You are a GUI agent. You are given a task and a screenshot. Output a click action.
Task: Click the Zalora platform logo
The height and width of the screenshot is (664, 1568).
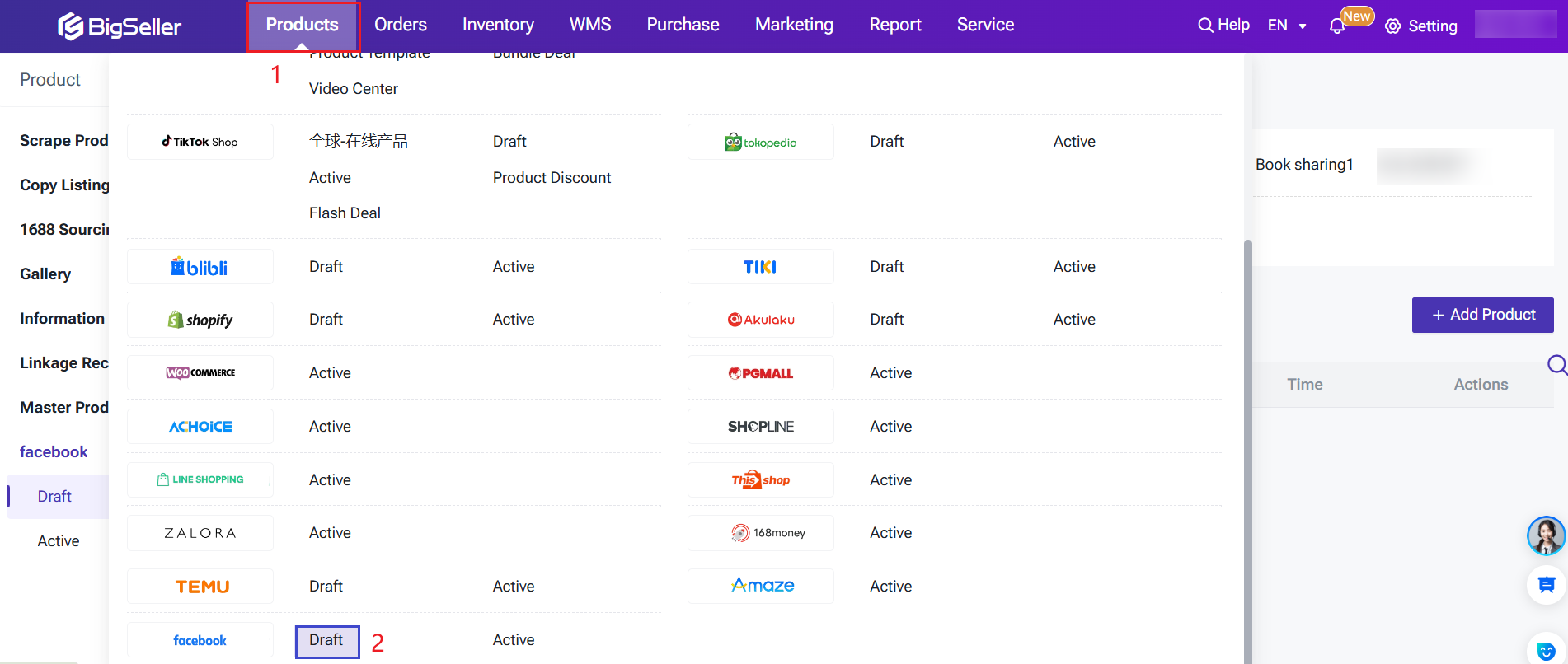pyautogui.click(x=200, y=533)
